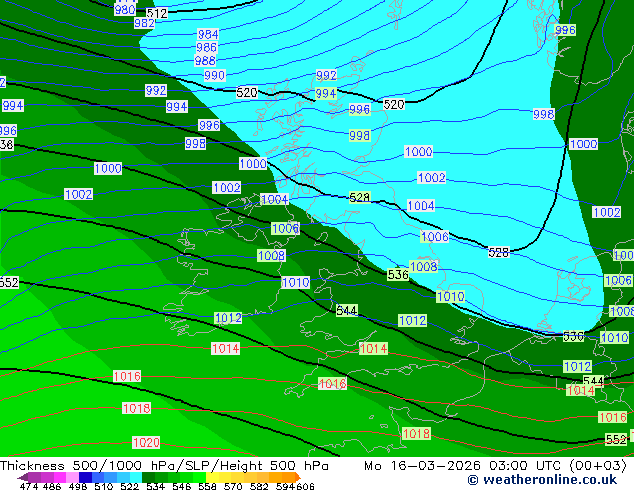Click the dark blue legend swatch above 498
The image size is (634, 490).
click(85, 477)
